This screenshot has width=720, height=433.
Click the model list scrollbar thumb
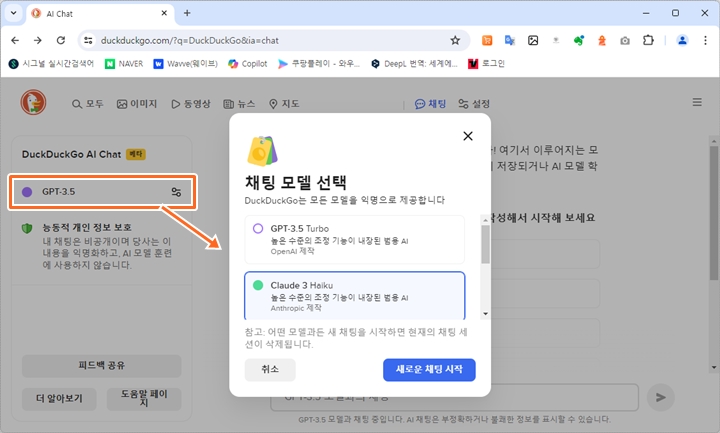coord(485,244)
